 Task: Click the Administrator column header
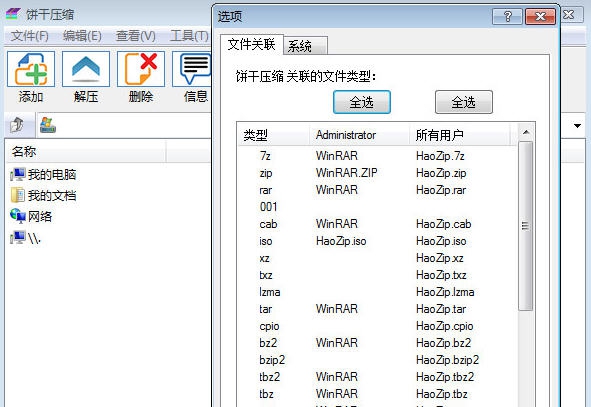pyautogui.click(x=360, y=135)
